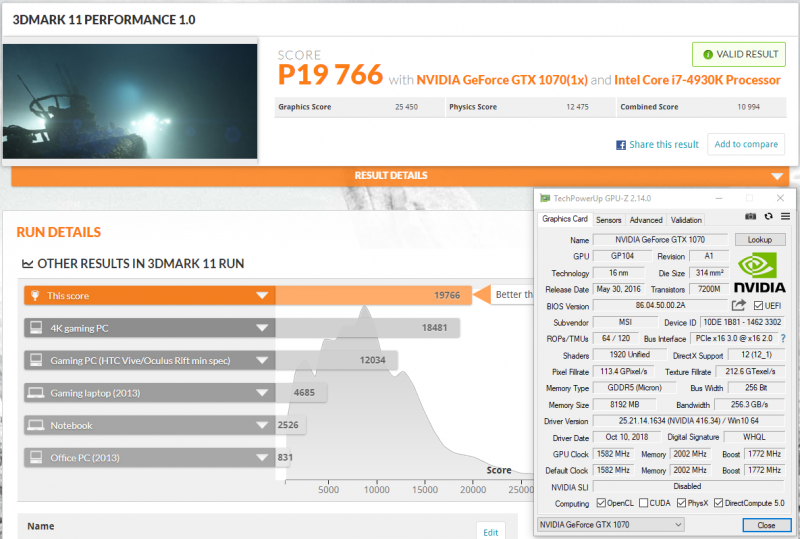800x539 pixels.
Task: Click the GPU-Z screenshot camera icon
Action: coord(751,217)
